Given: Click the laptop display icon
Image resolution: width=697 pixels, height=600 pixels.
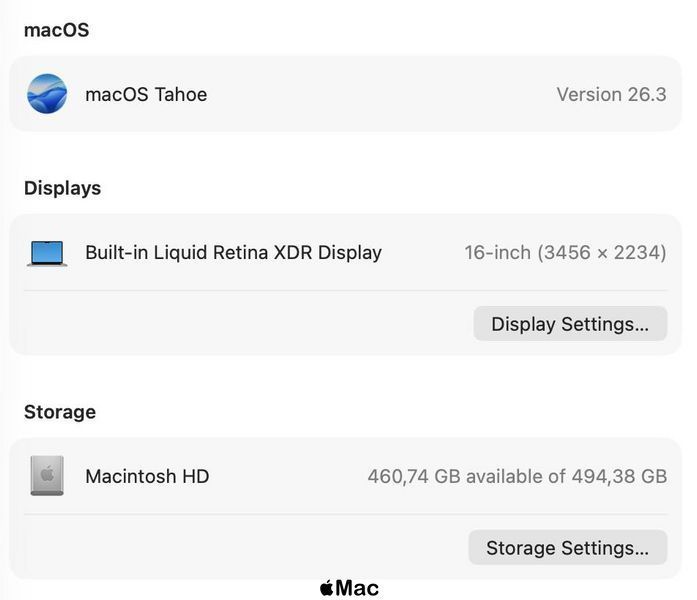Looking at the screenshot, I should (47, 253).
